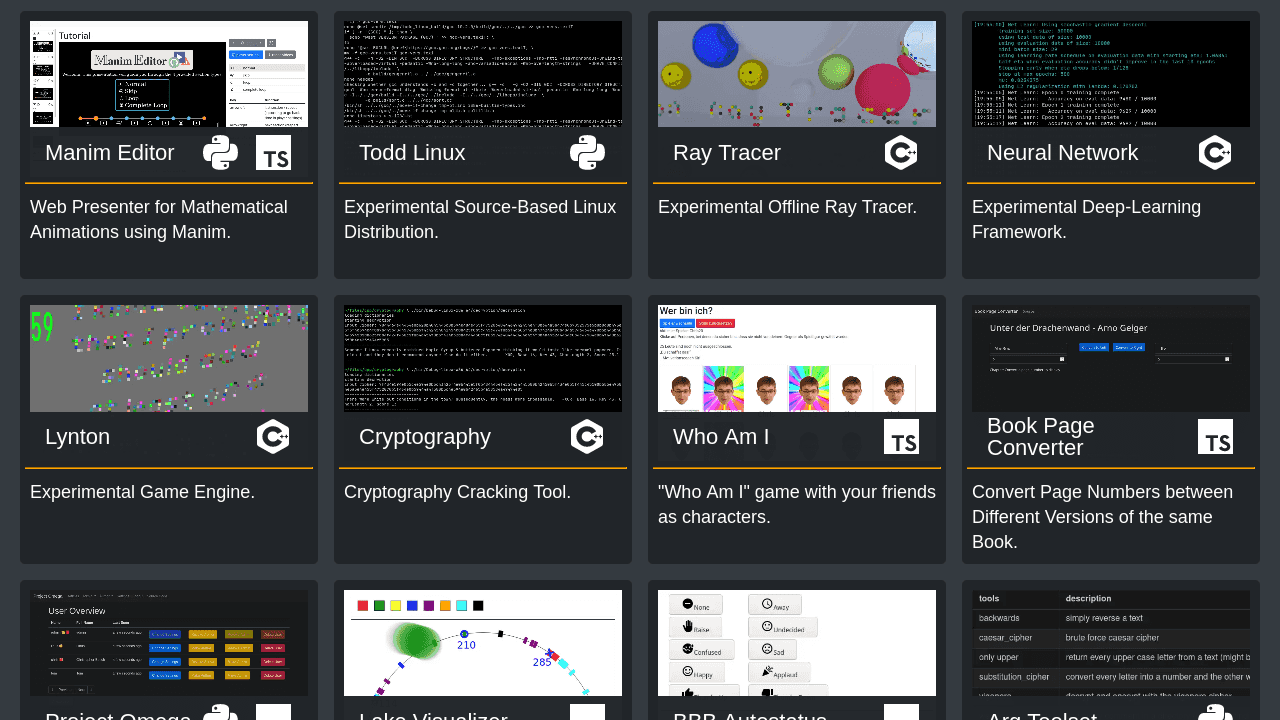1280x720 pixels.
Task: Click 'Experimental Game Engine.' description
Action: point(143,492)
